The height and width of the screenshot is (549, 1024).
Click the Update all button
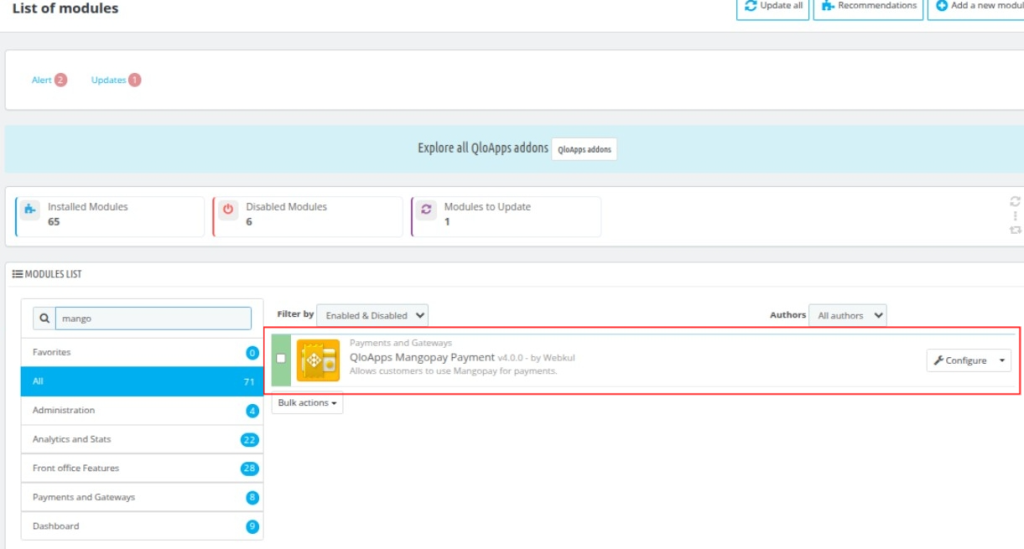pyautogui.click(x=773, y=7)
